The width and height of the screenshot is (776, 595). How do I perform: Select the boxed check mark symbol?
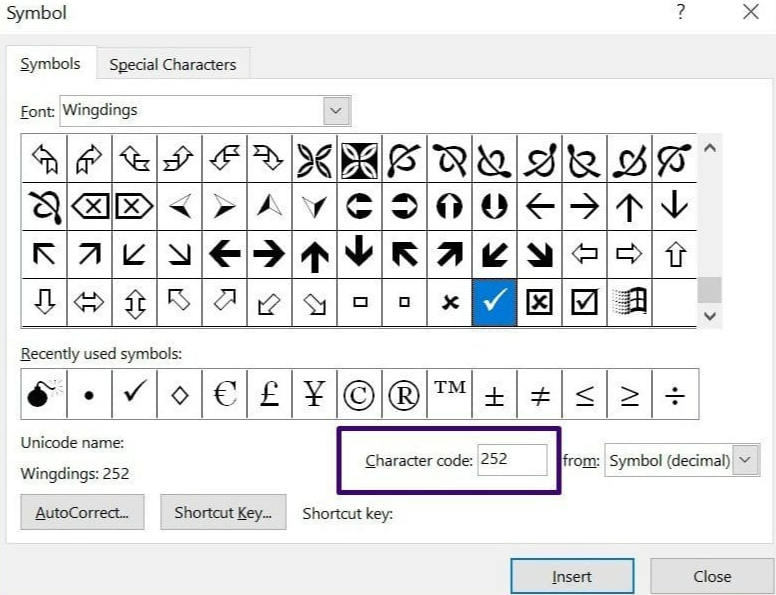584,302
